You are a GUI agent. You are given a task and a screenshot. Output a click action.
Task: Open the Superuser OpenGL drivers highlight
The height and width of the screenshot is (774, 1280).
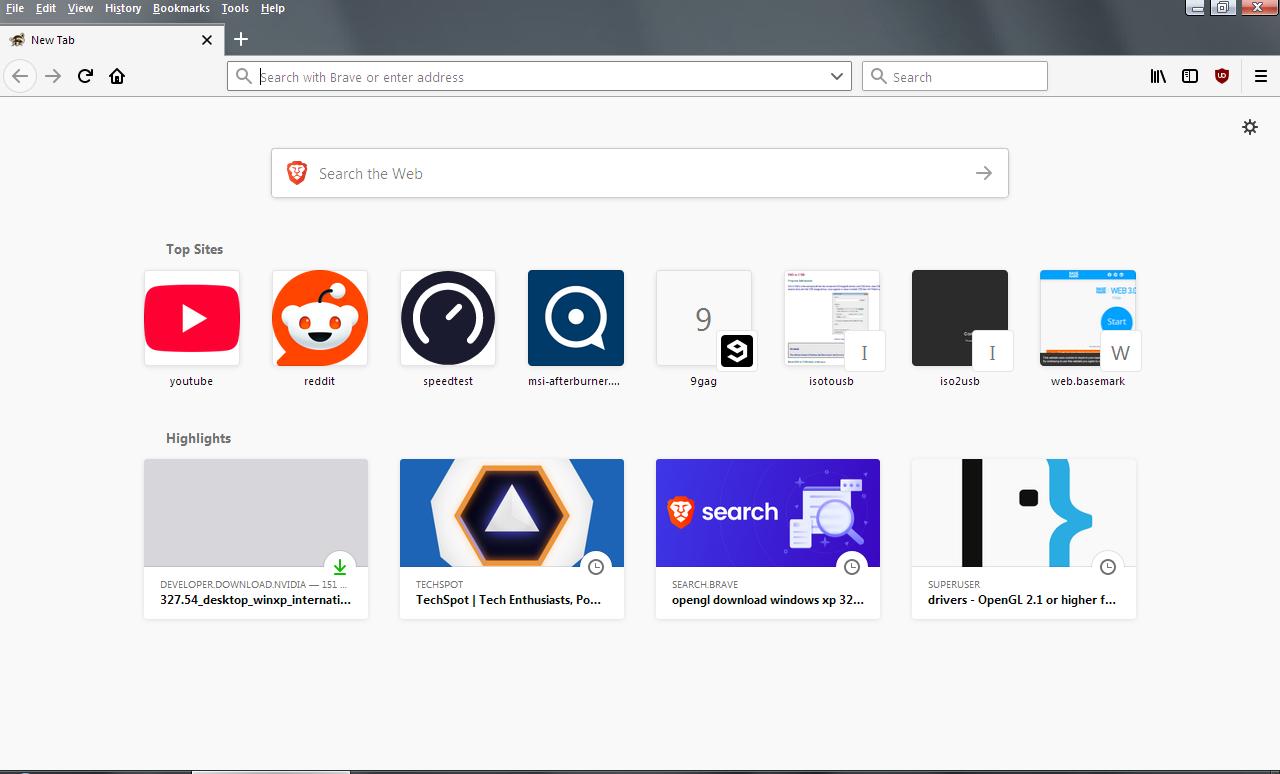(1024, 539)
